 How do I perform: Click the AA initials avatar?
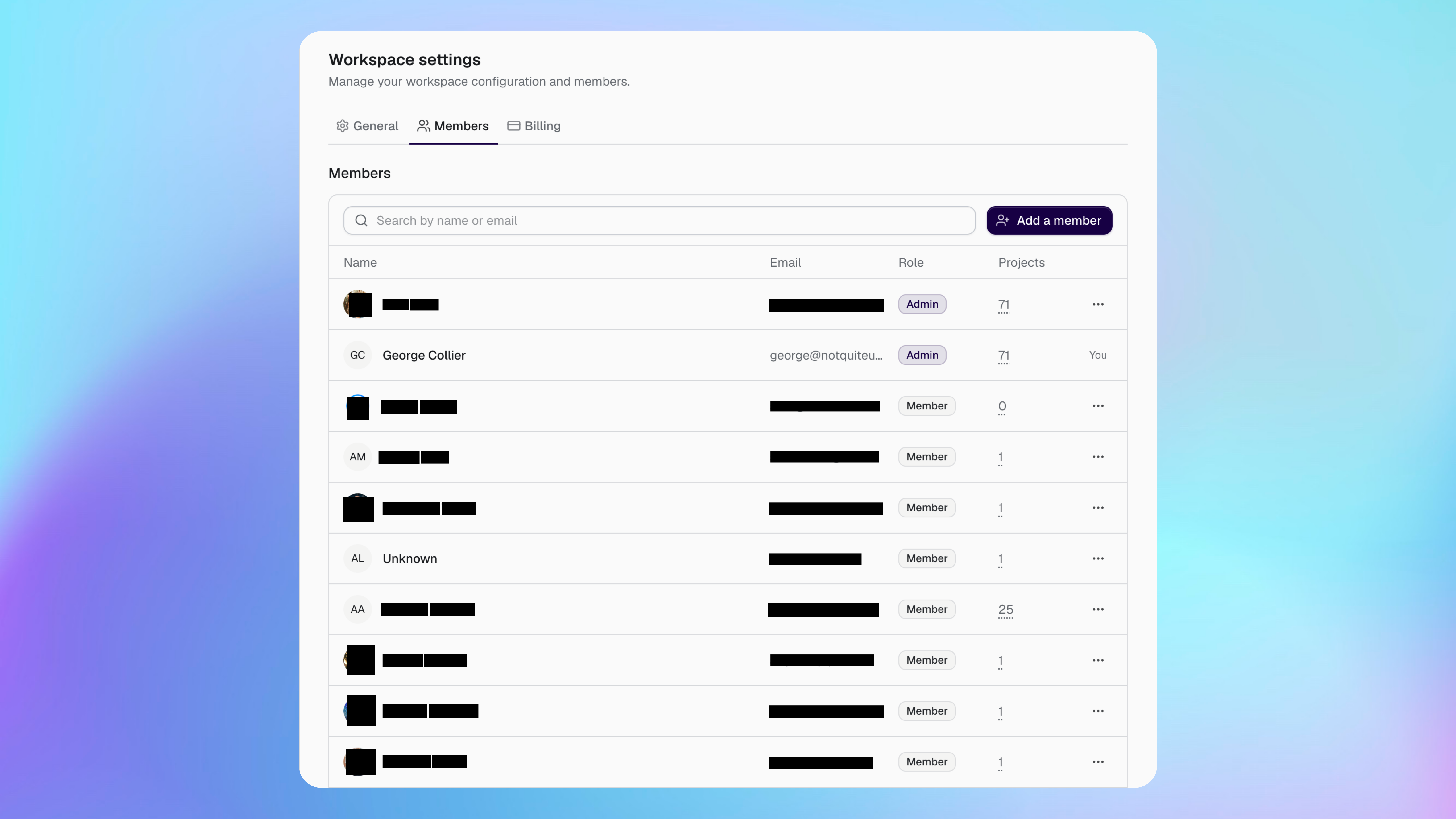(358, 609)
